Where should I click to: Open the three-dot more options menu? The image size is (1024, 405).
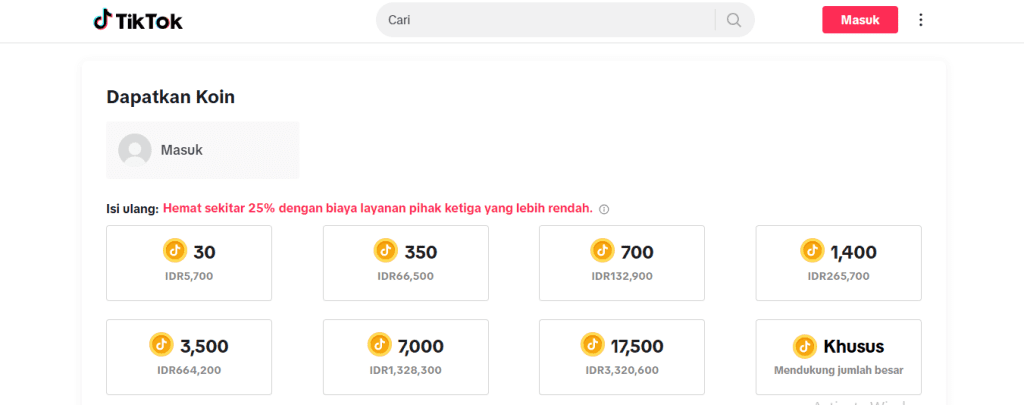point(921,20)
